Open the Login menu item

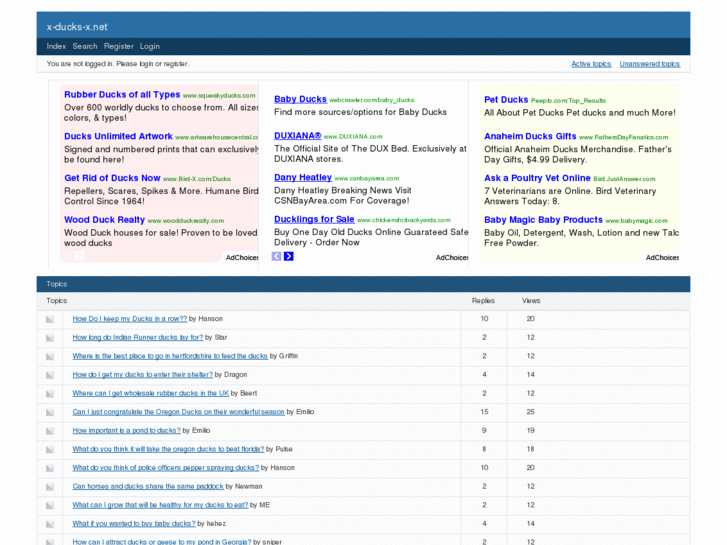click(150, 46)
